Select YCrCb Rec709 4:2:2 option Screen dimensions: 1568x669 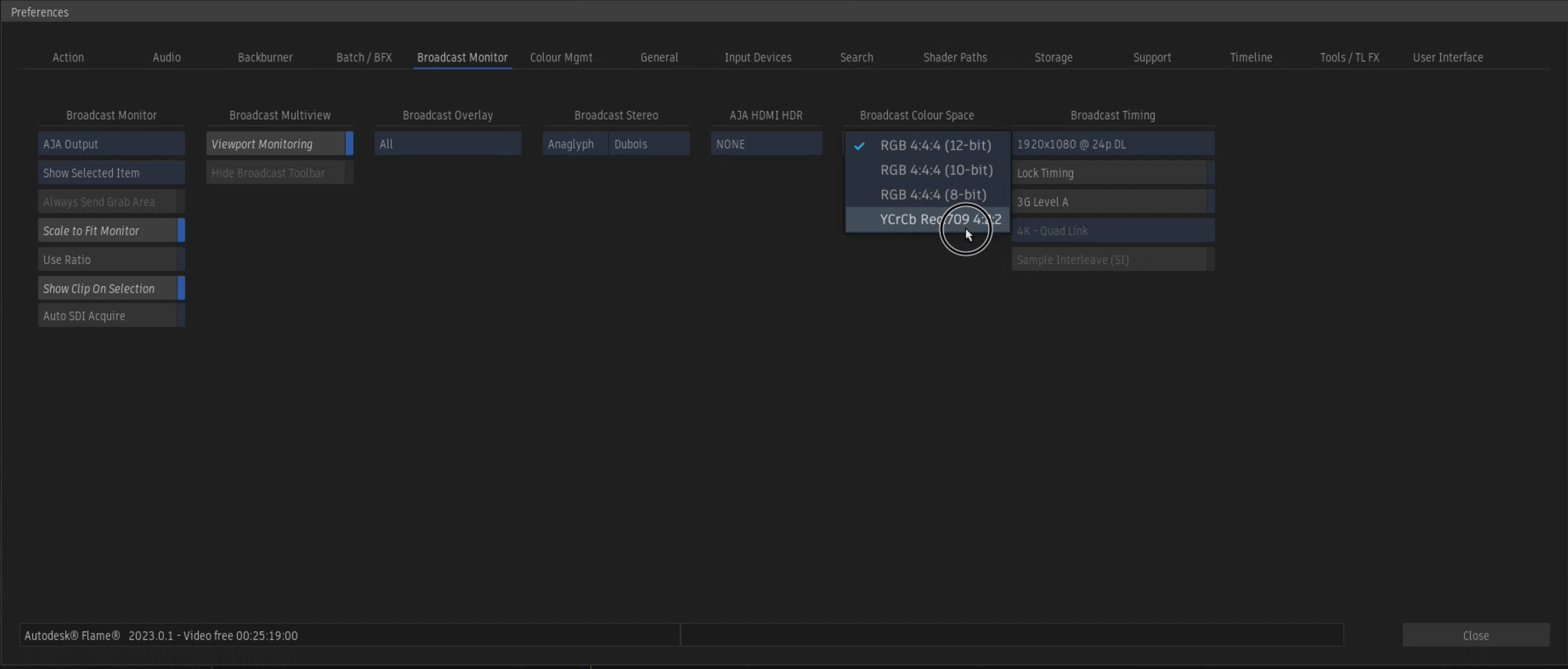pyautogui.click(x=913, y=219)
